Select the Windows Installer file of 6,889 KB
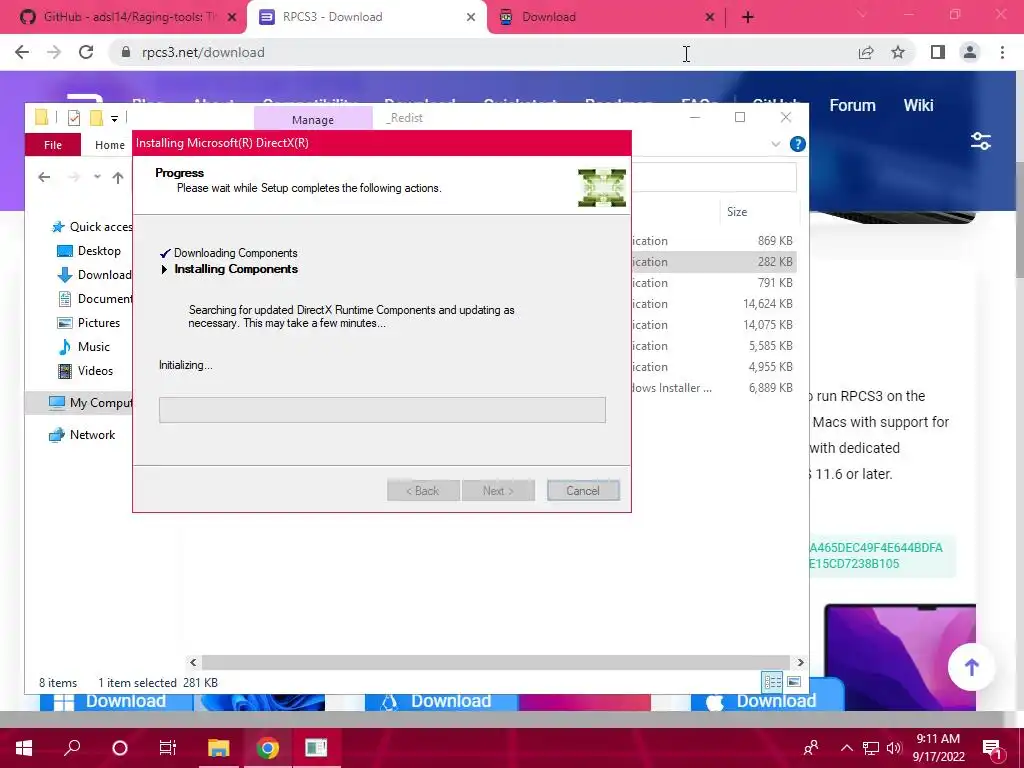Viewport: 1024px width, 768px height. pos(714,388)
